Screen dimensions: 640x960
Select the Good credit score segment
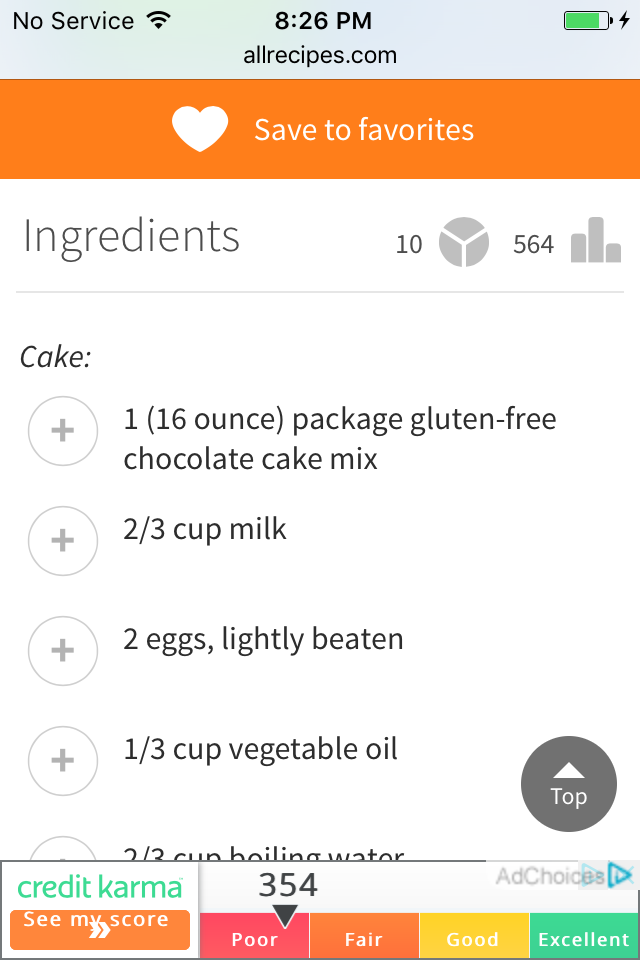pyautogui.click(x=473, y=939)
